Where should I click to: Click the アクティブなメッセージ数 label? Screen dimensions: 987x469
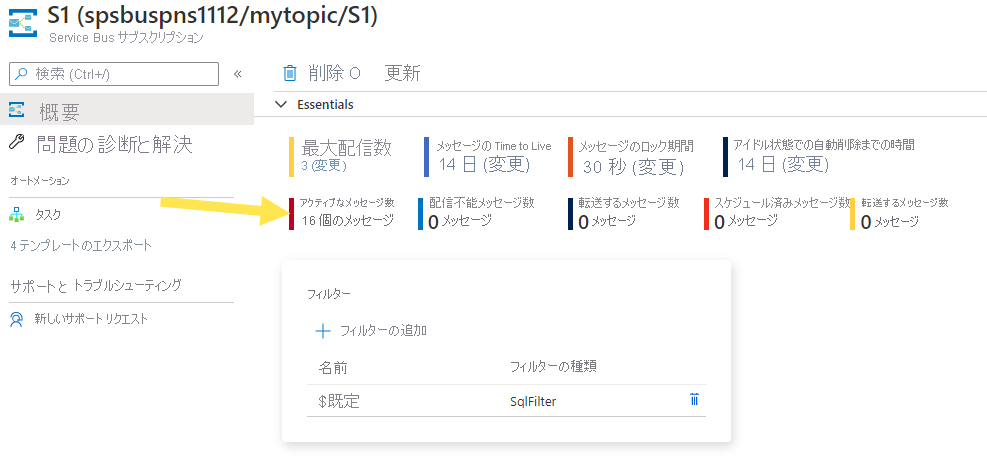pos(347,203)
